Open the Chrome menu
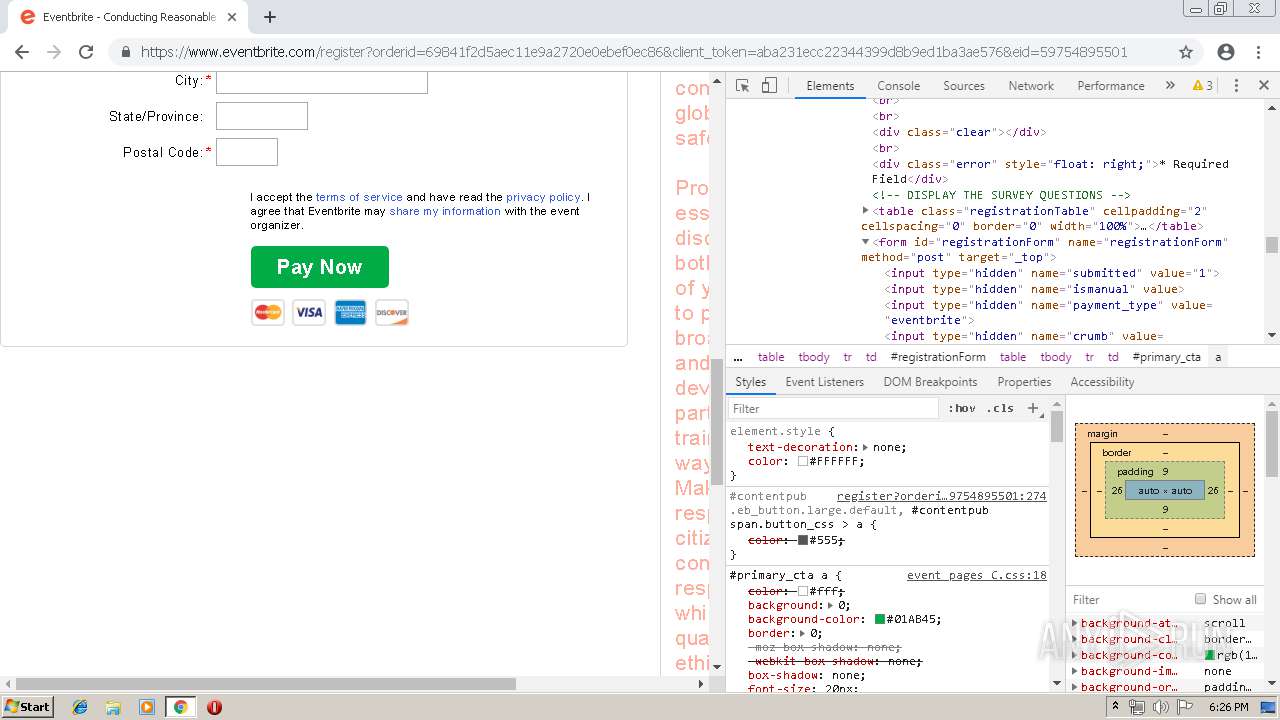 coord(1258,52)
